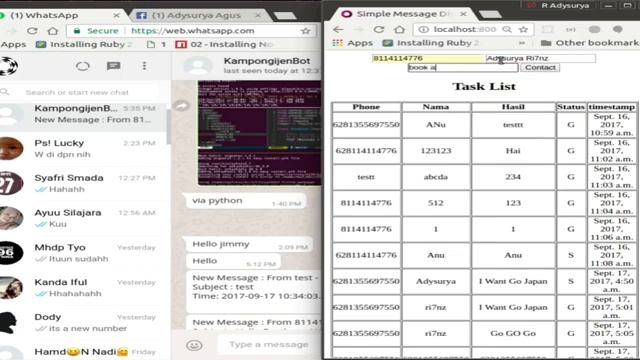Click the name field containing Adysurya Ri7nz
The image size is (640, 360).
tap(540, 58)
